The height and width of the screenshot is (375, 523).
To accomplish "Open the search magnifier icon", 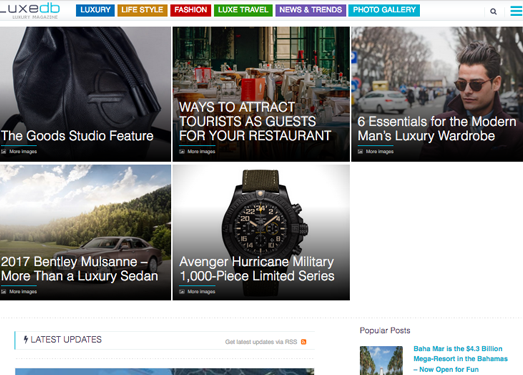I will 493,12.
